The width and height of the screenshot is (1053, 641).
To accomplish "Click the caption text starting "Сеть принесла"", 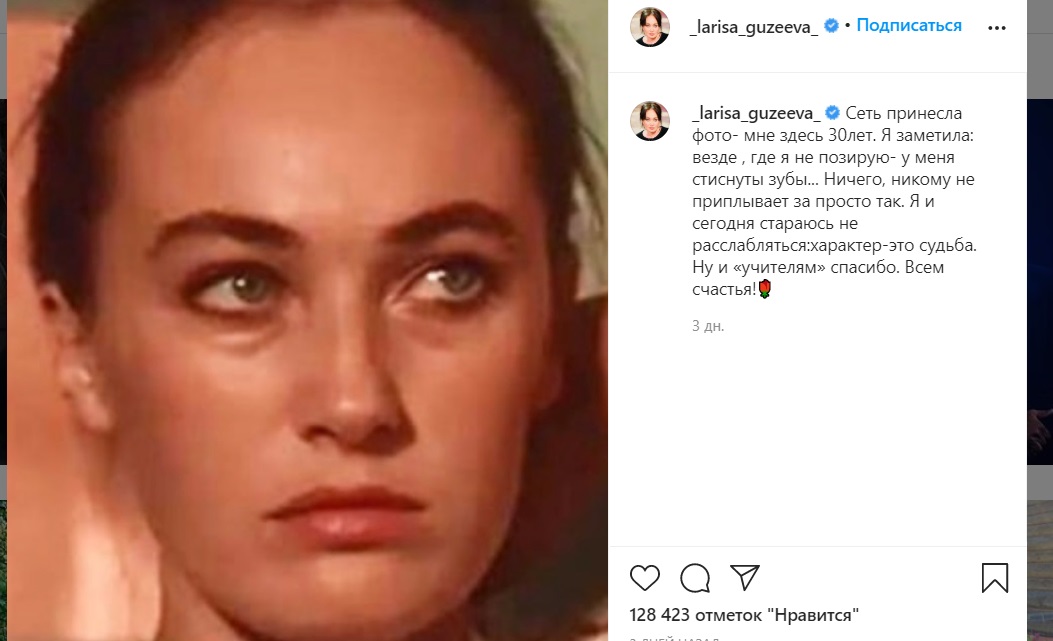I will (x=834, y=201).
